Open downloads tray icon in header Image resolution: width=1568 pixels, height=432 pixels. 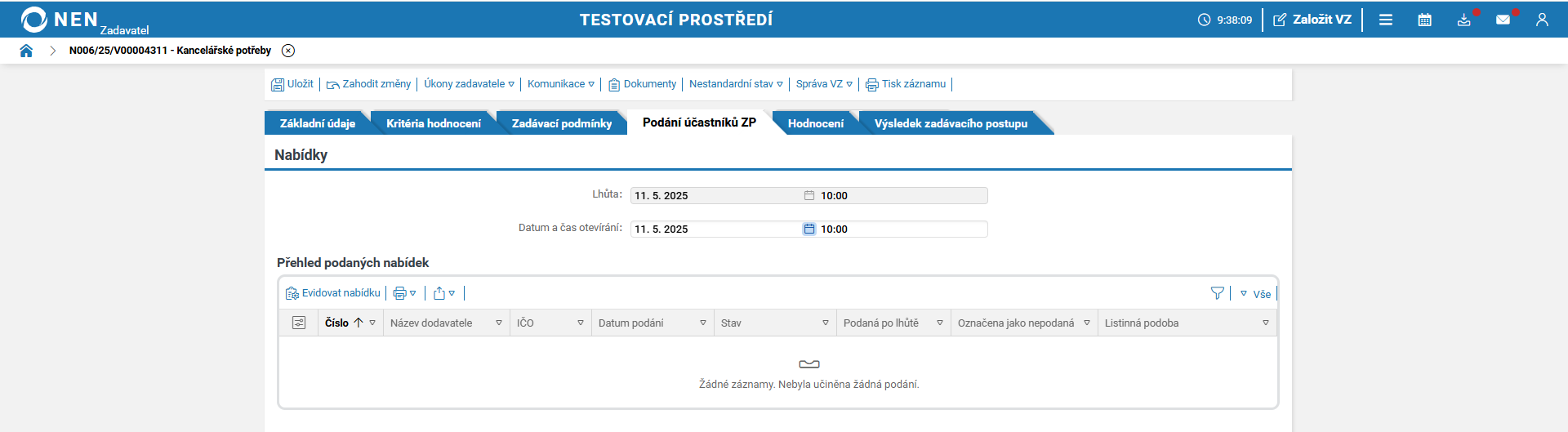pos(1464,20)
